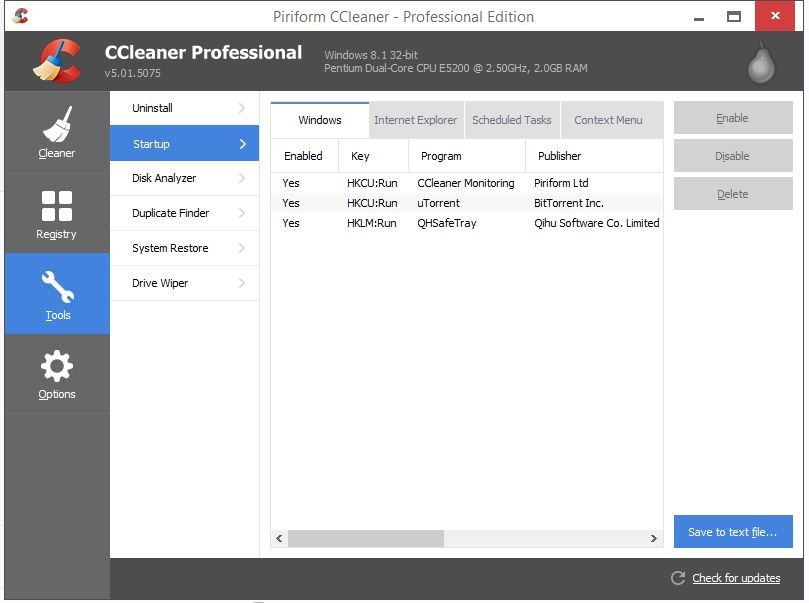Click the CCleaner logo in header
809x603 pixels.
pyautogui.click(x=56, y=61)
